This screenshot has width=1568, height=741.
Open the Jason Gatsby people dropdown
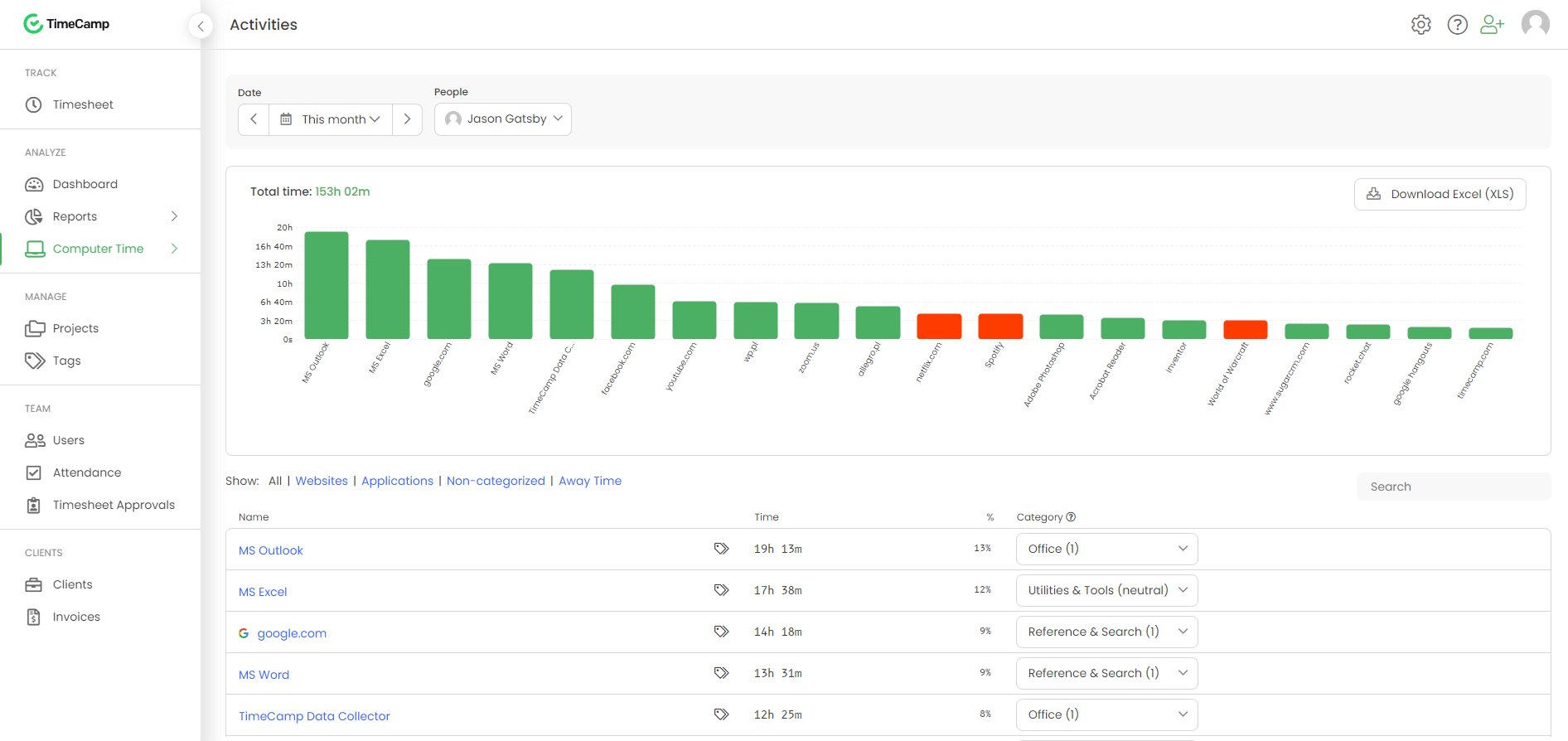pyautogui.click(x=503, y=119)
